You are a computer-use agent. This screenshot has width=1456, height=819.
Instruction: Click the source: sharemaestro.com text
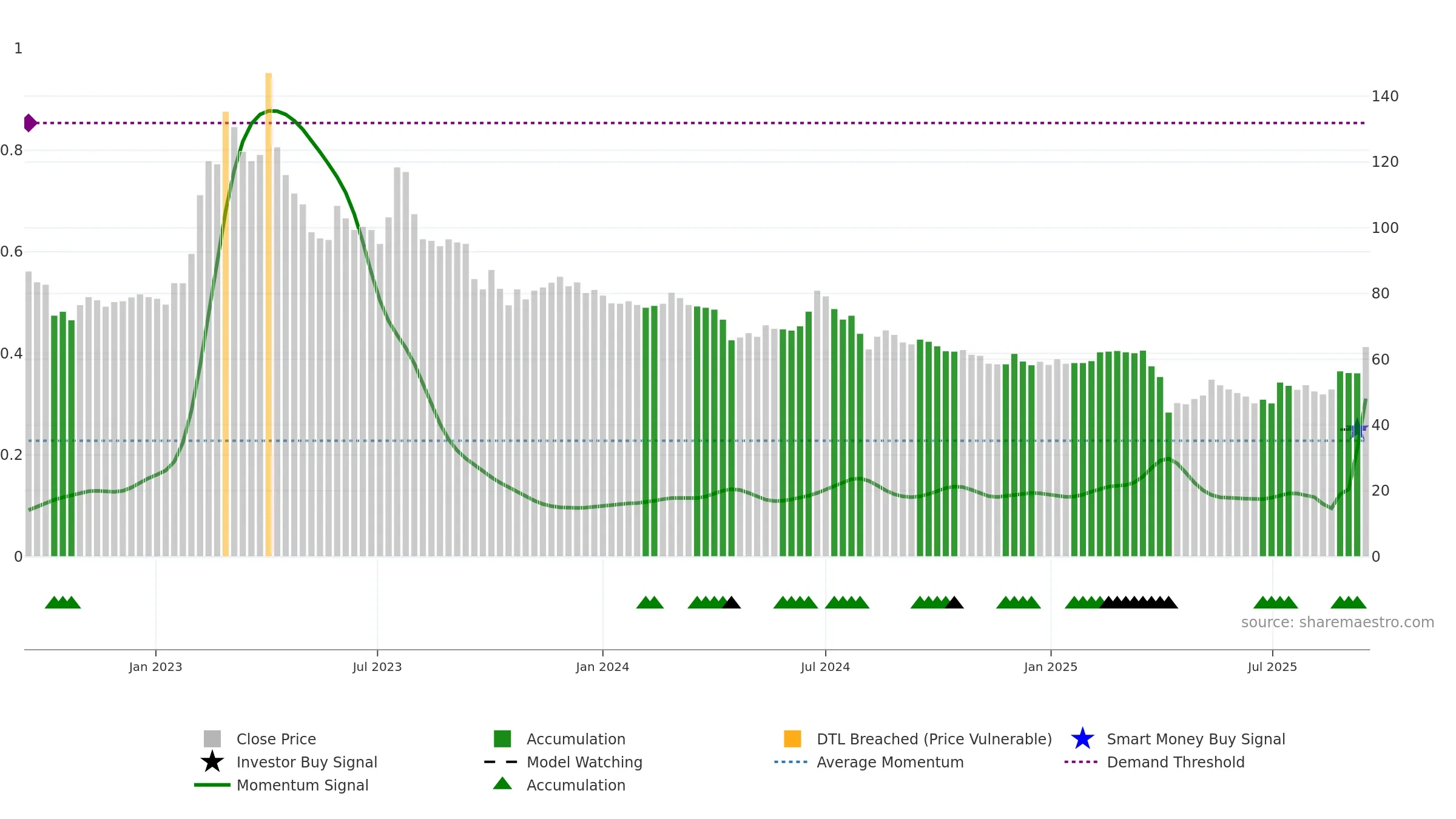(1338, 622)
